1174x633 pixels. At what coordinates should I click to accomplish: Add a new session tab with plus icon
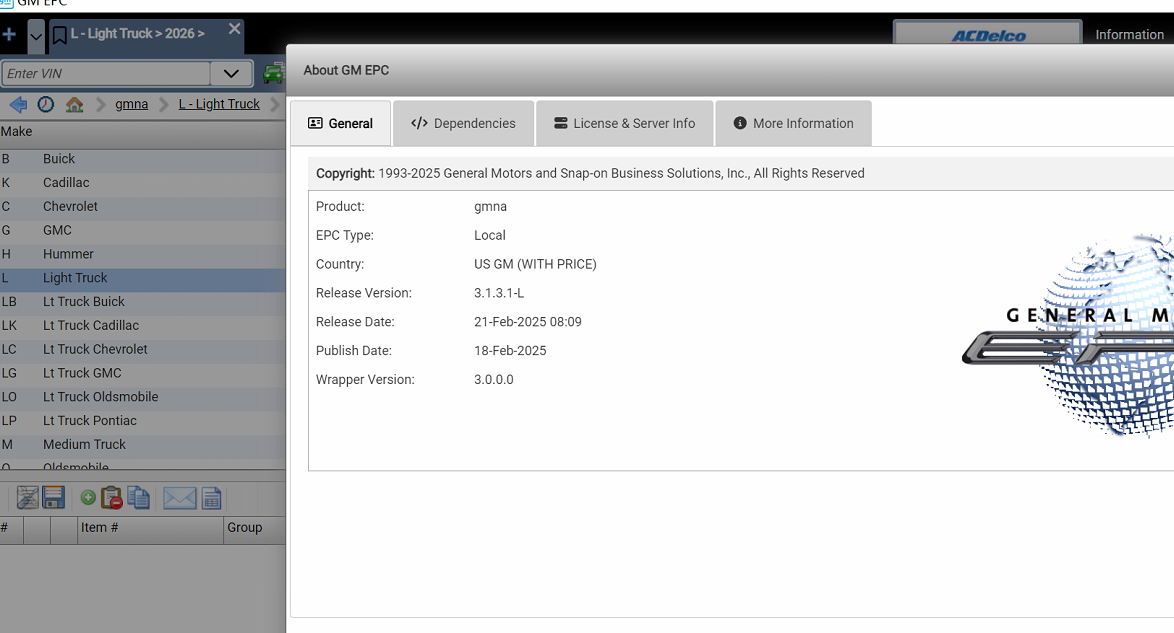click(9, 34)
